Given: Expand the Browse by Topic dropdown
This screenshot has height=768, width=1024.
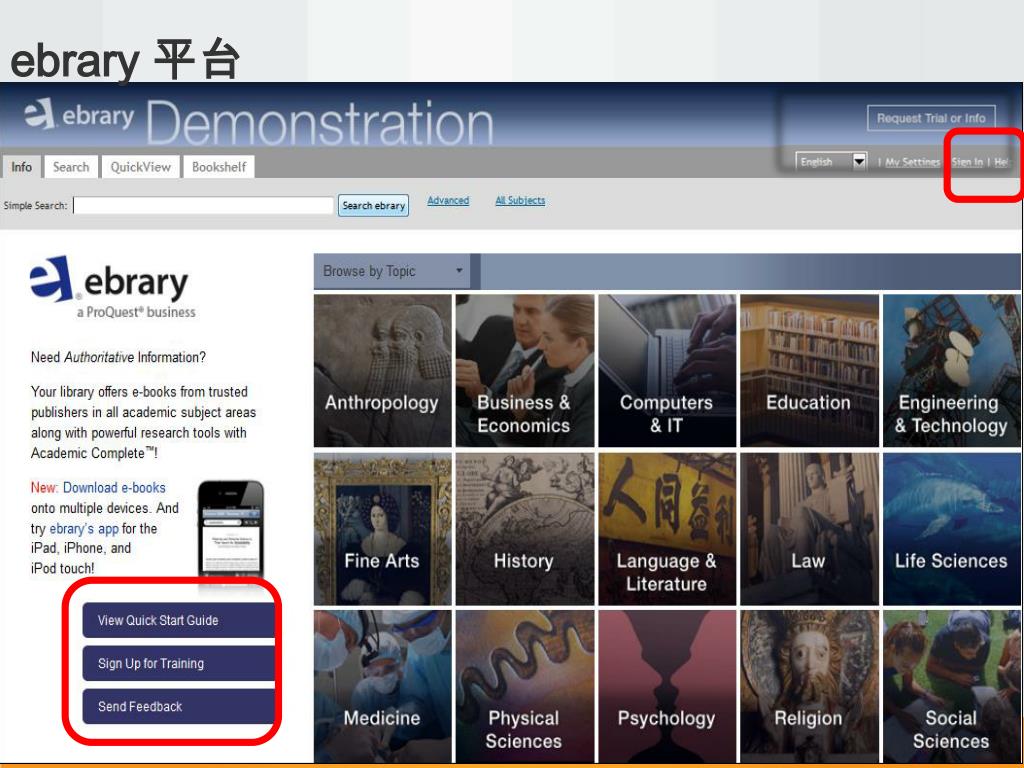Looking at the screenshot, I should (x=393, y=271).
